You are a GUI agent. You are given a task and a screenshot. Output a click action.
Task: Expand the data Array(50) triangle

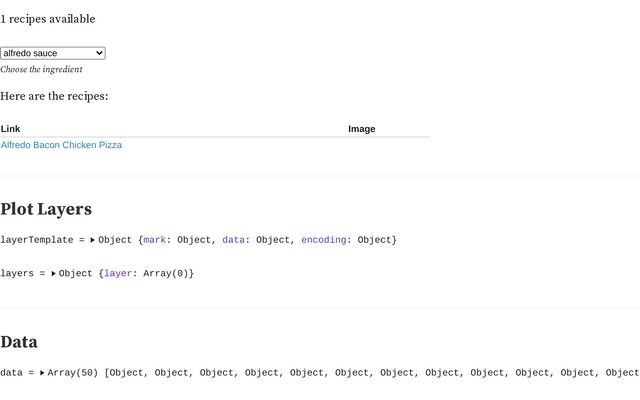[x=42, y=373]
